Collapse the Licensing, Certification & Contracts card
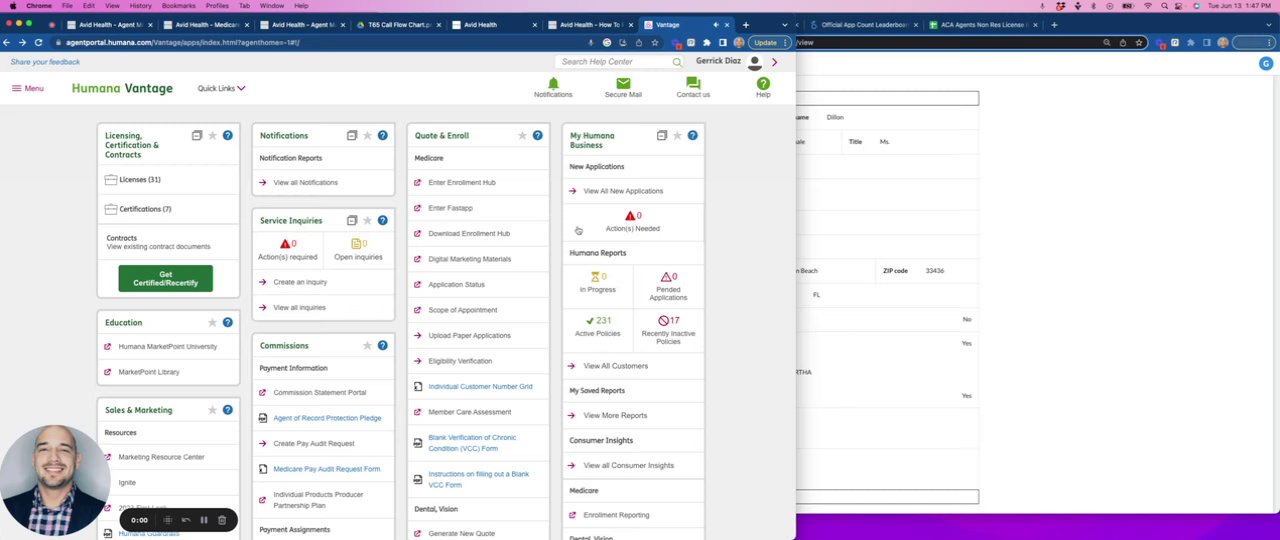 pos(197,135)
